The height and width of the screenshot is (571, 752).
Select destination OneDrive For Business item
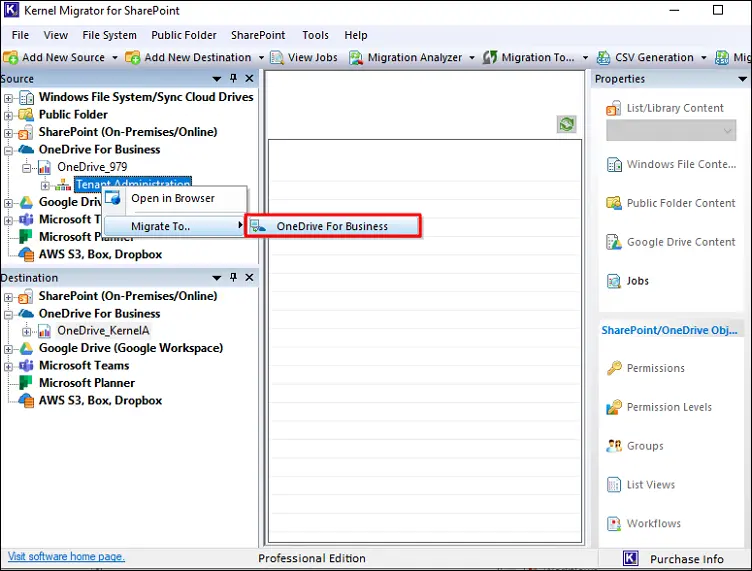(99, 314)
